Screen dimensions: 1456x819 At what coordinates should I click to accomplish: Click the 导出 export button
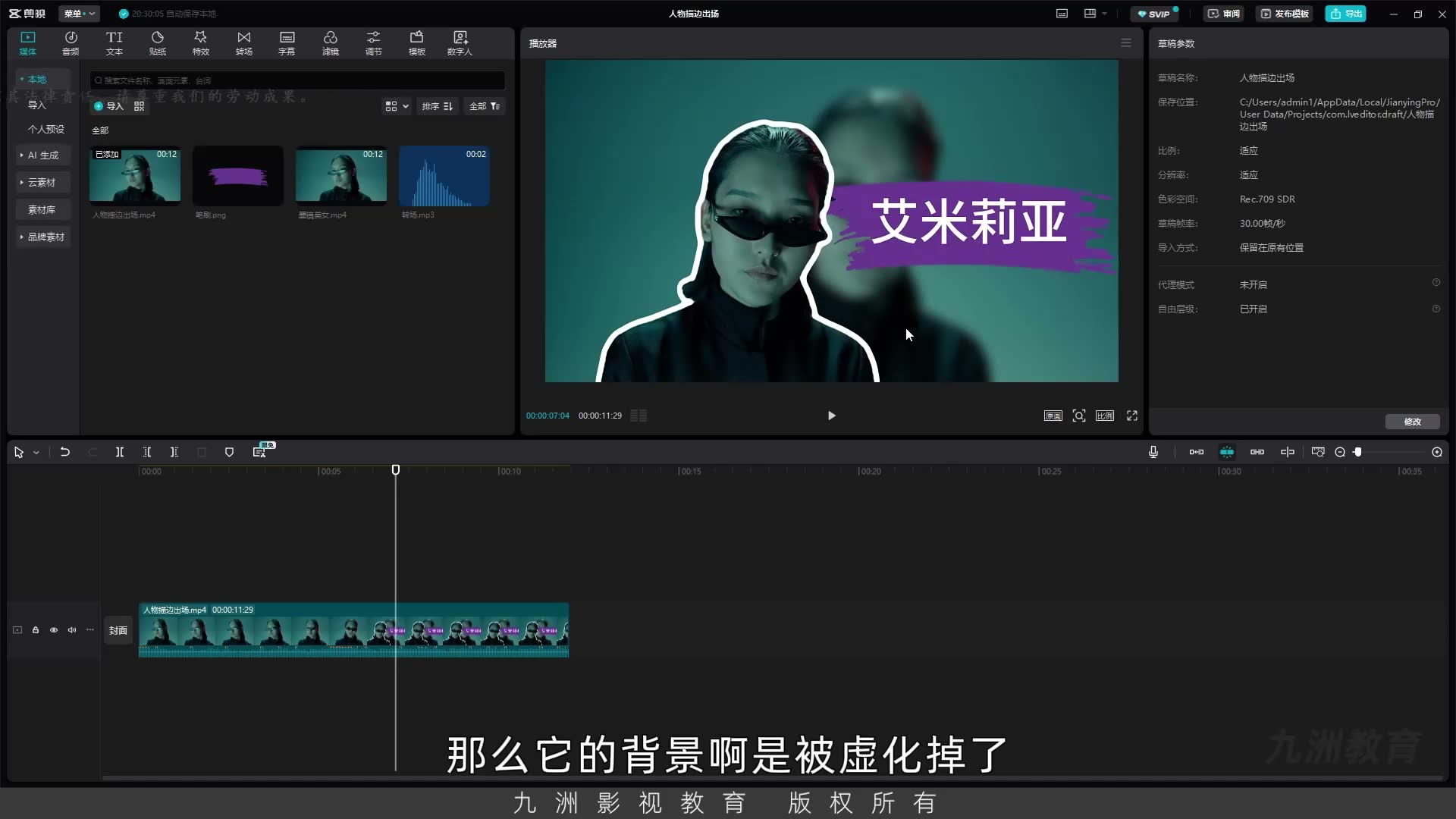click(x=1345, y=14)
